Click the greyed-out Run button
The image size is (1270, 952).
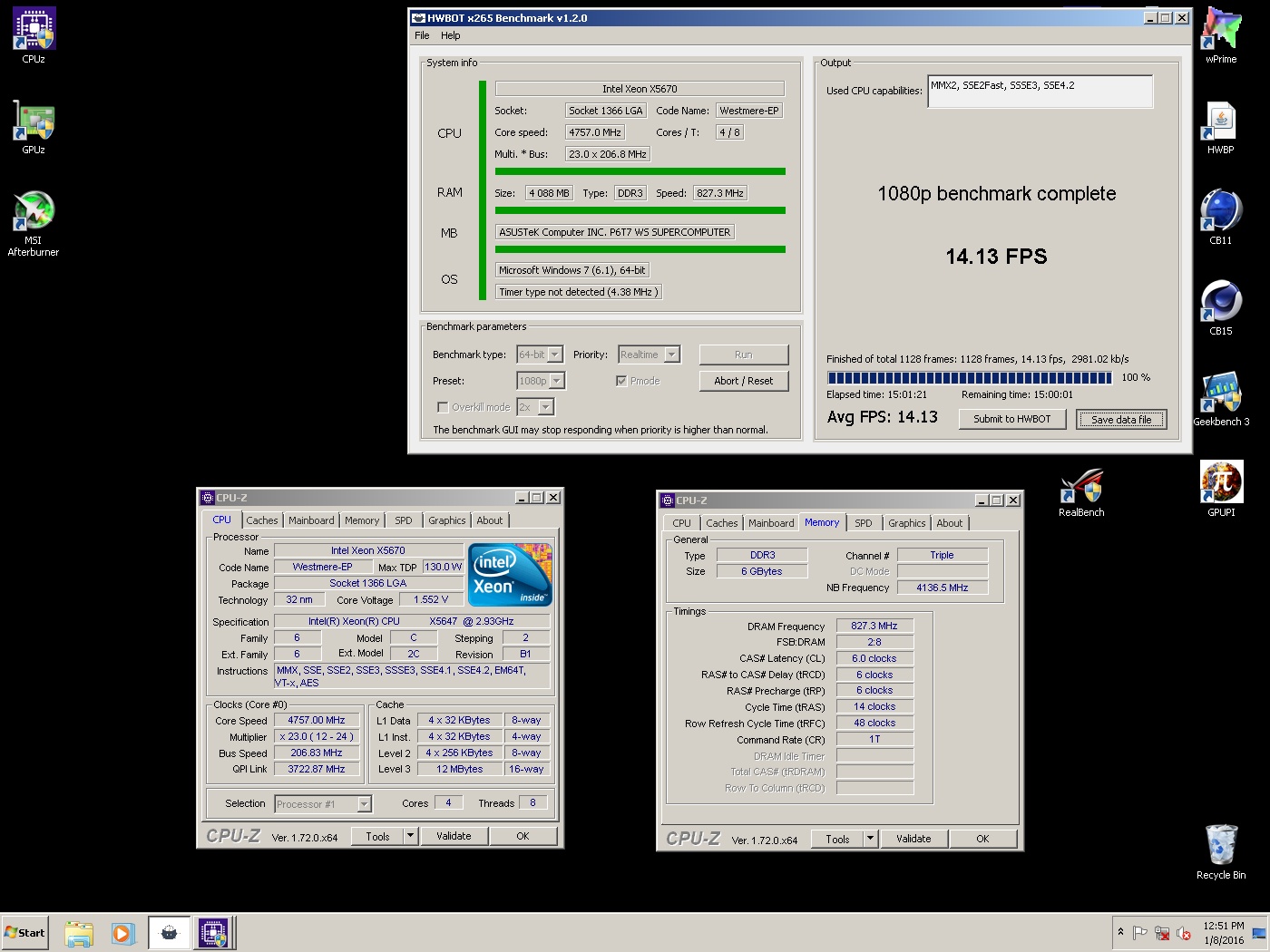744,355
